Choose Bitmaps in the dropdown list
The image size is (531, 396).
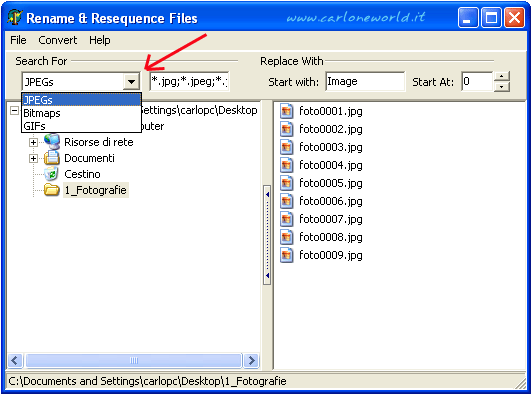pos(81,113)
